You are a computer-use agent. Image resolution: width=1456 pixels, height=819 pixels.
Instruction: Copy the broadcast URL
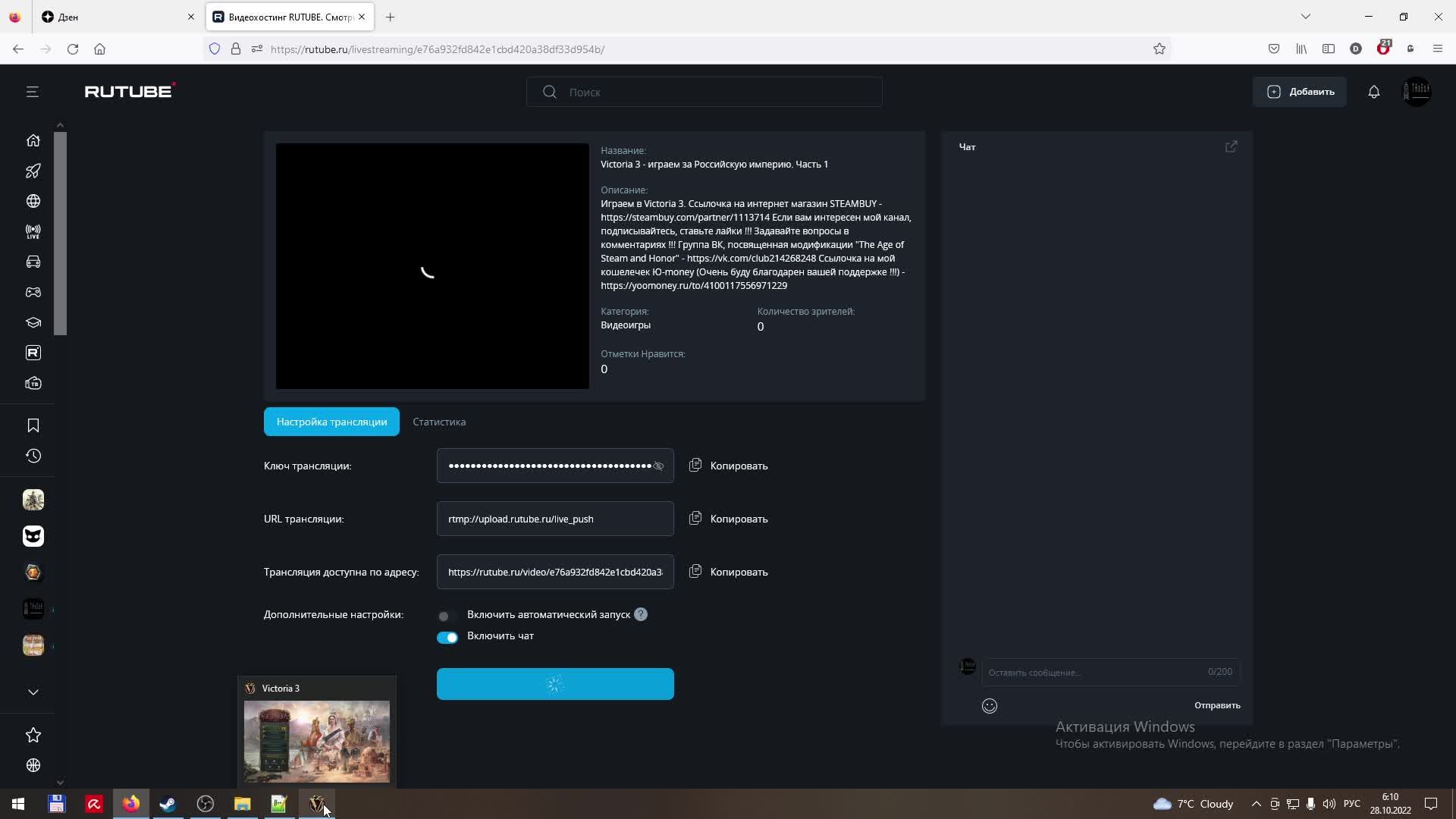click(728, 519)
